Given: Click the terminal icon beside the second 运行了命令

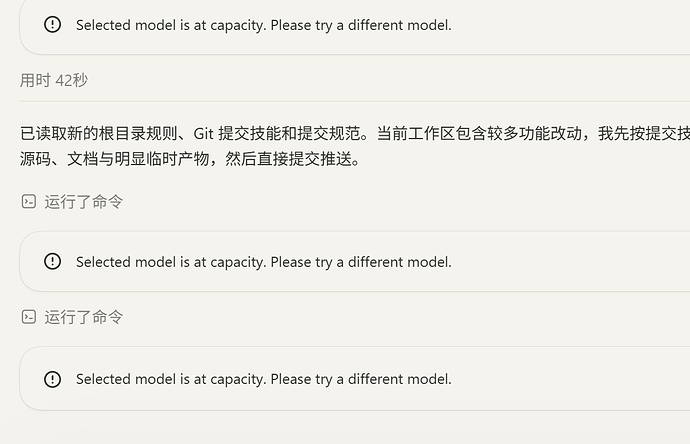Looking at the screenshot, I should [x=29, y=317].
